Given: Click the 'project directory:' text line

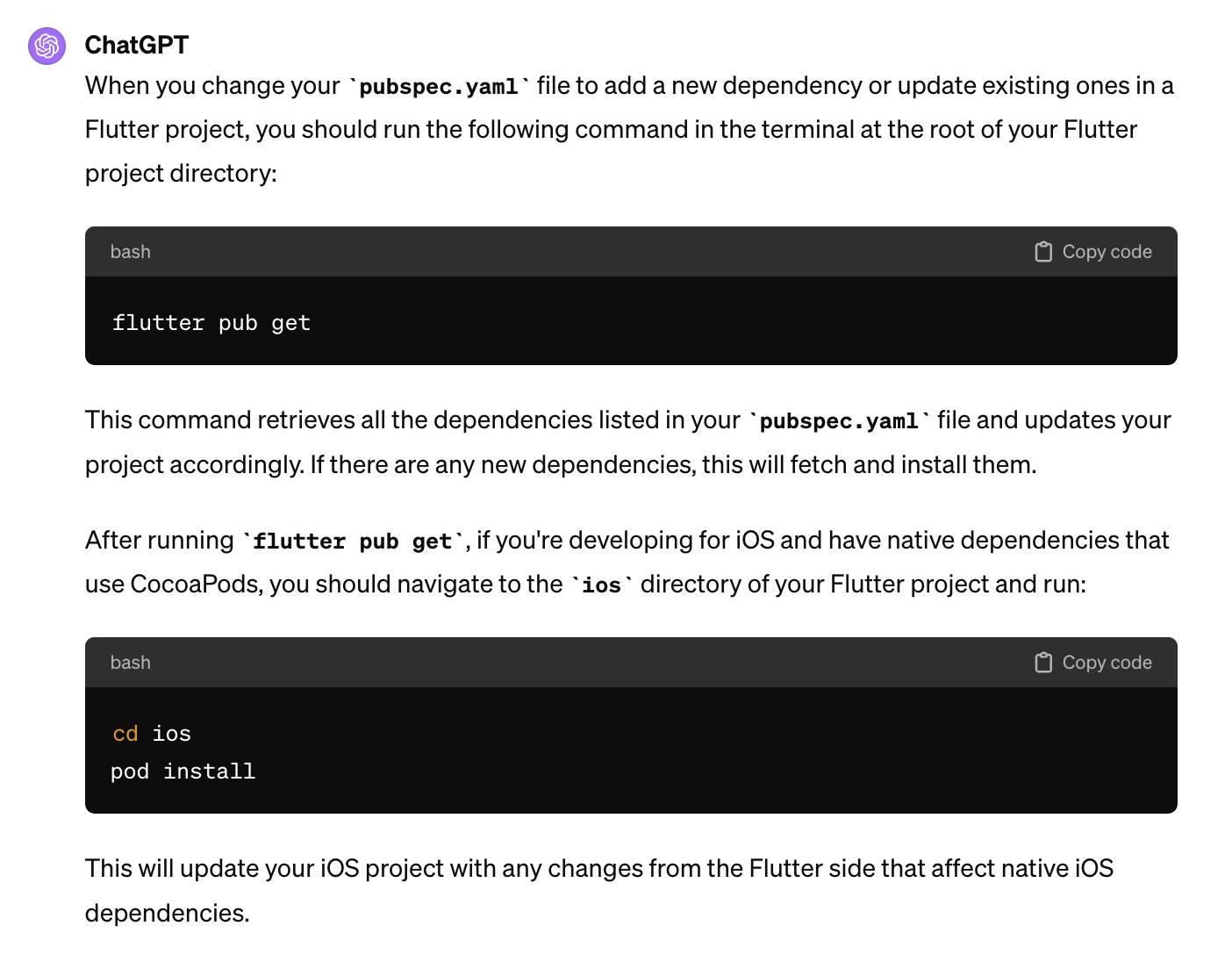Looking at the screenshot, I should click(181, 173).
